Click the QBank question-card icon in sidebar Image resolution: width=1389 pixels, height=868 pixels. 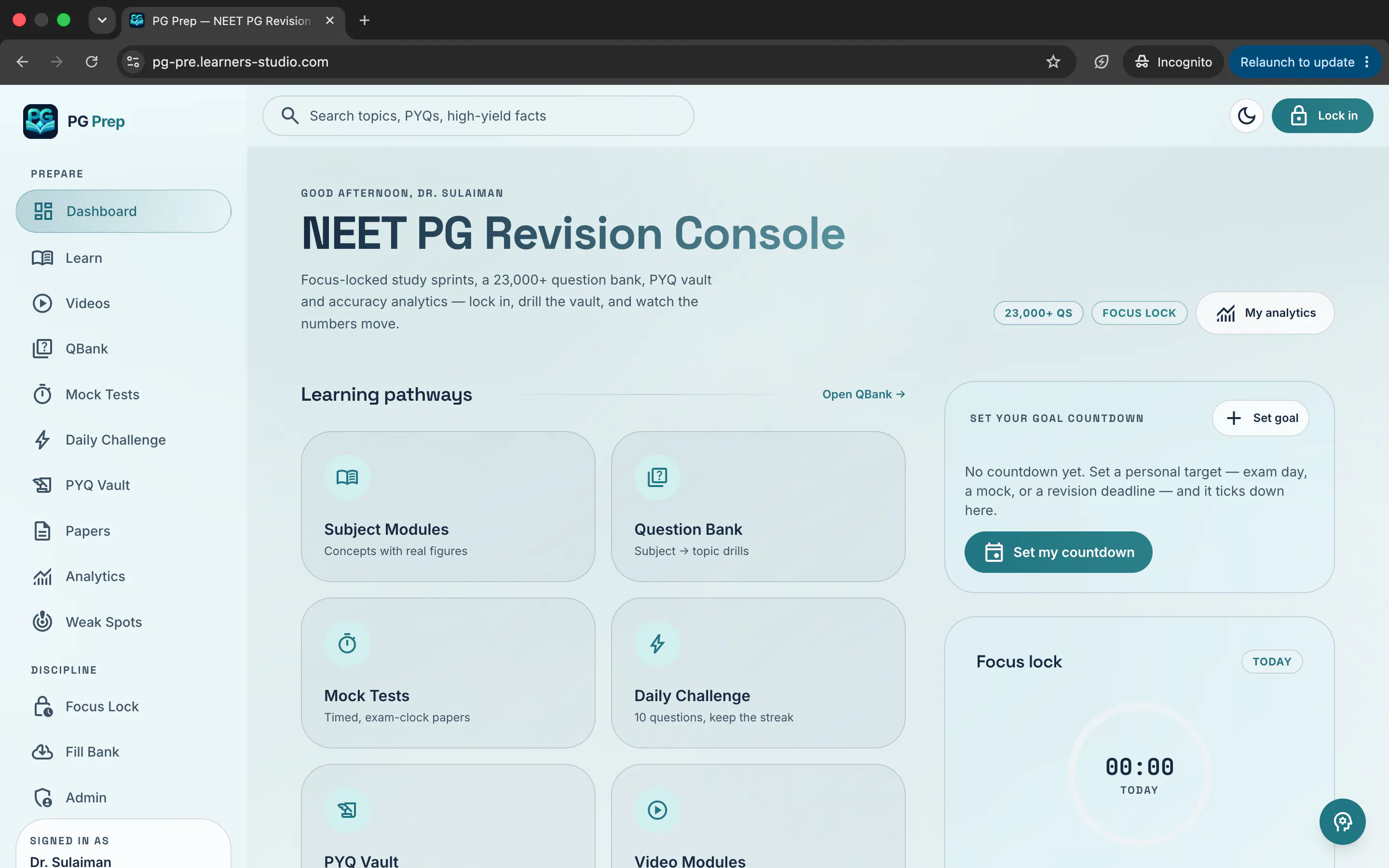(42, 349)
